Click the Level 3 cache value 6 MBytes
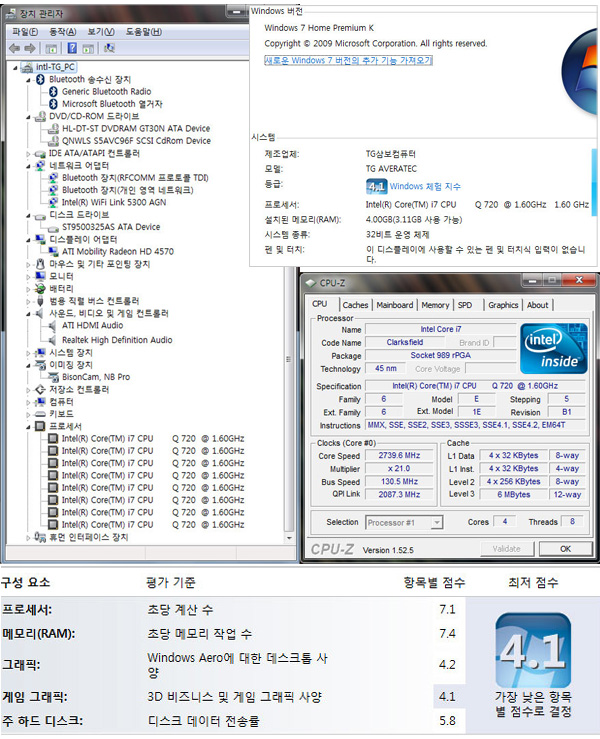 coord(513,494)
